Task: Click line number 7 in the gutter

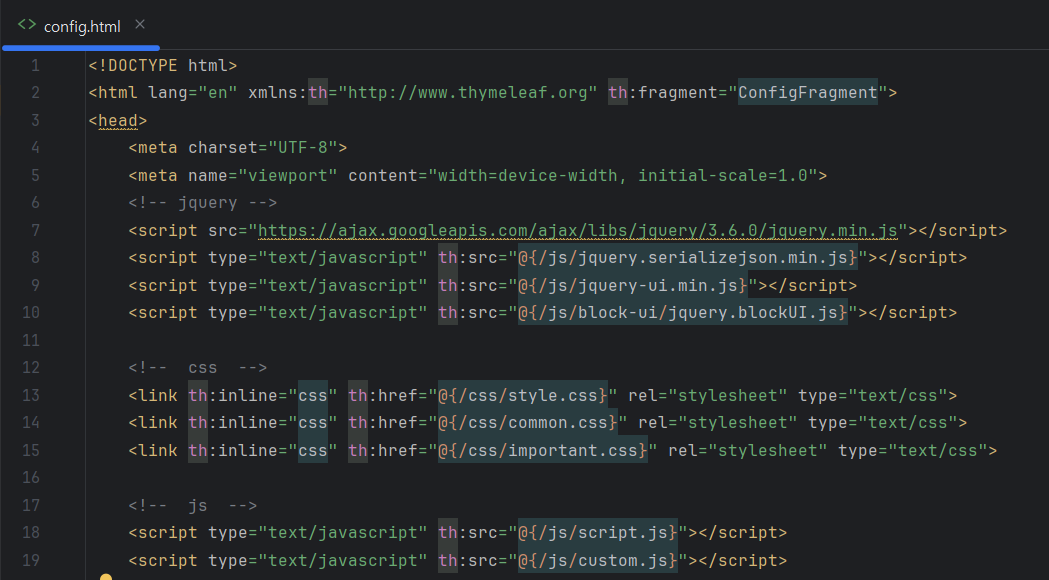Action: [35, 230]
